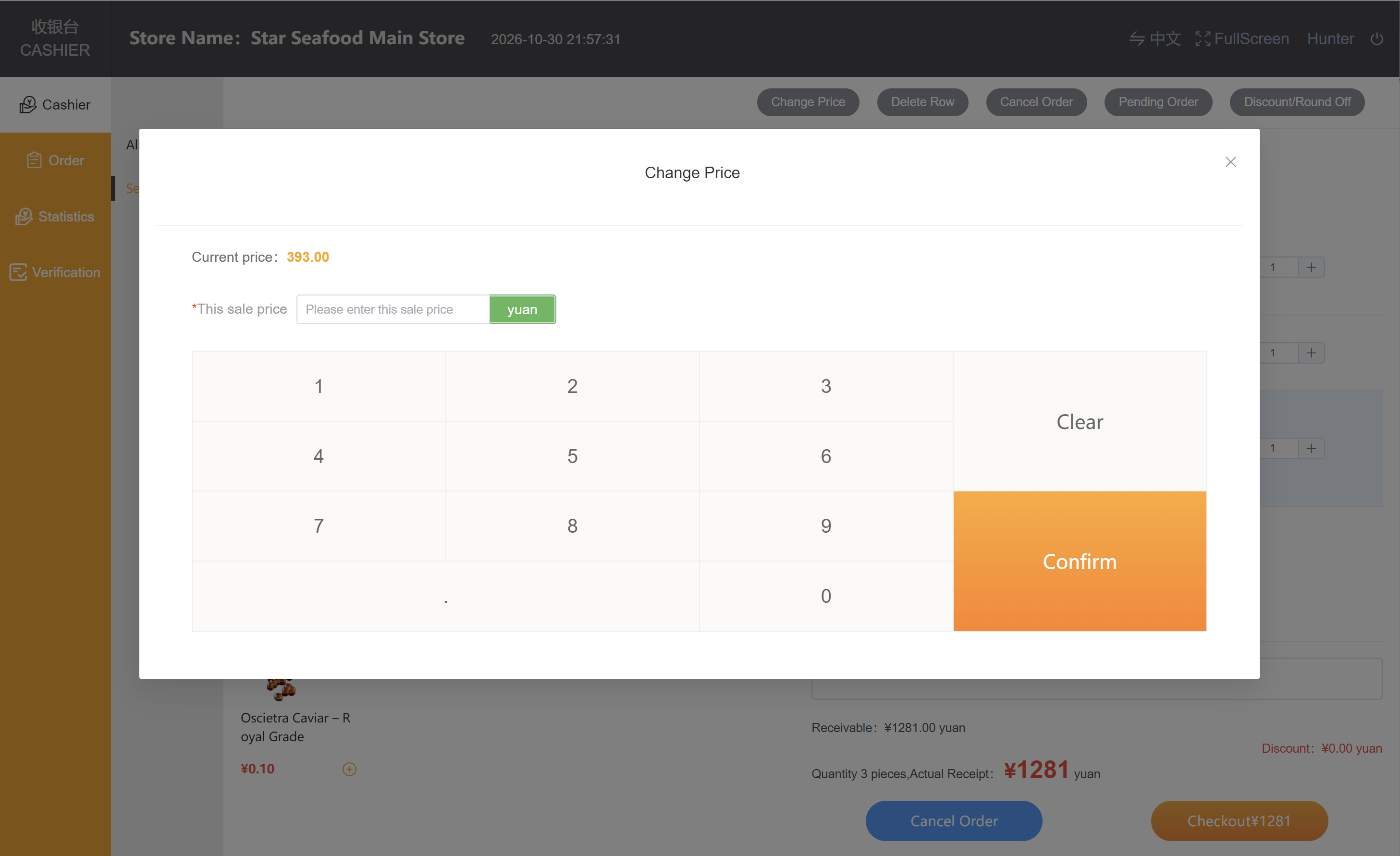1400x856 pixels.
Task: Switch language to 中文
Action: (x=1155, y=38)
